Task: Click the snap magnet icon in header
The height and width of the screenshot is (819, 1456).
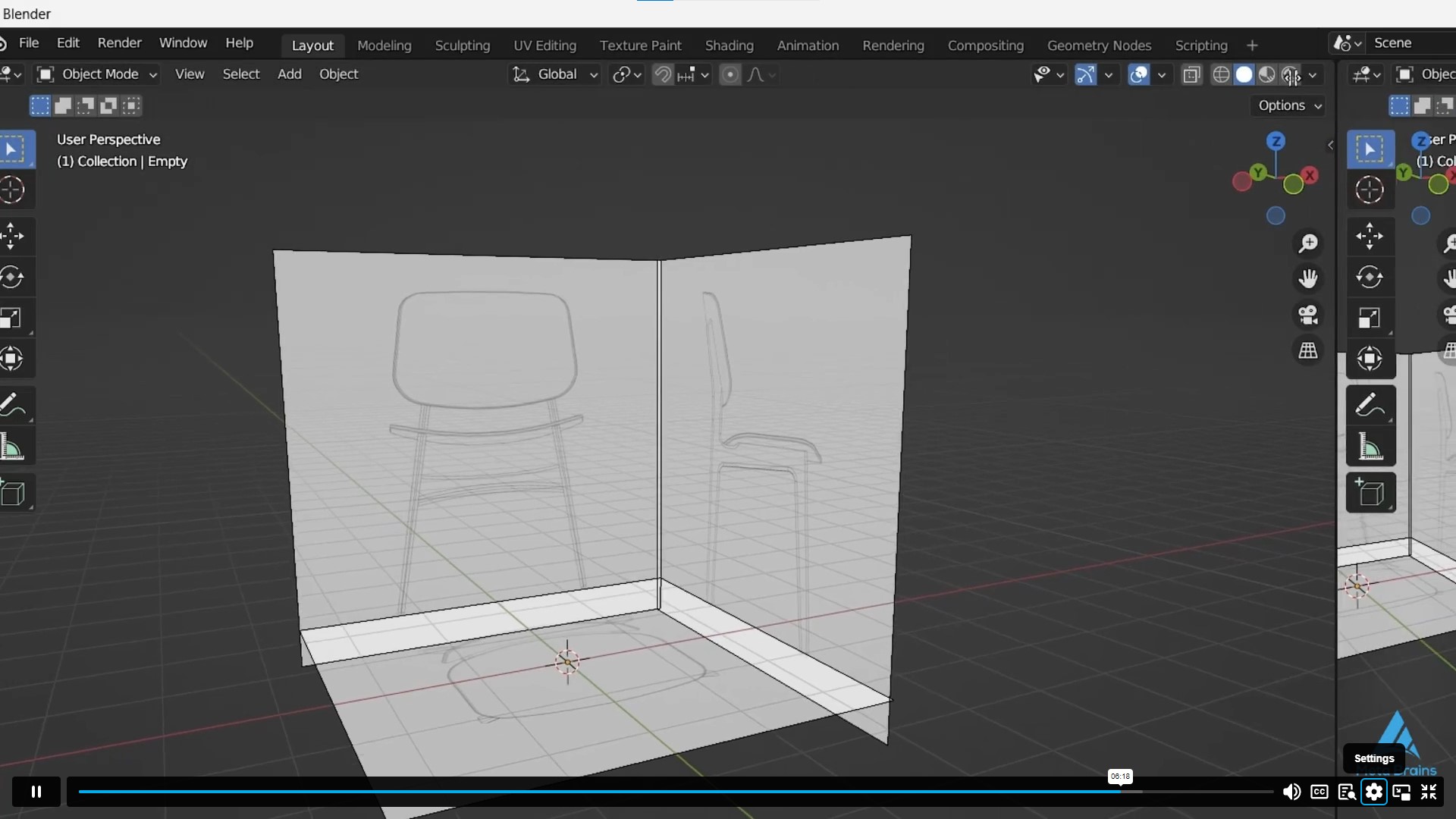Action: click(x=662, y=74)
